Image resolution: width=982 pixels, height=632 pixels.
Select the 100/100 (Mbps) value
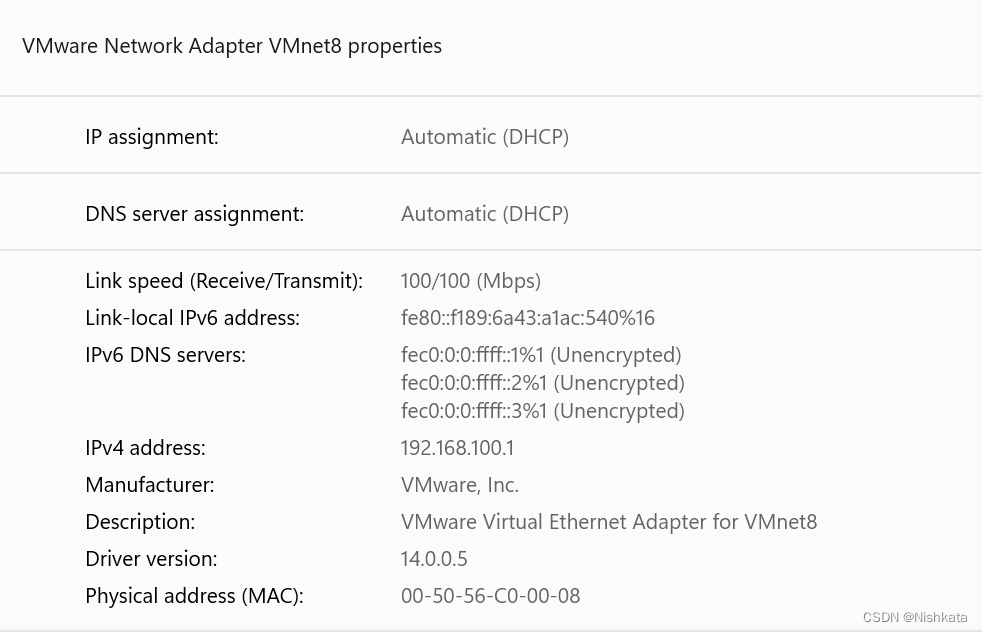pyautogui.click(x=470, y=281)
